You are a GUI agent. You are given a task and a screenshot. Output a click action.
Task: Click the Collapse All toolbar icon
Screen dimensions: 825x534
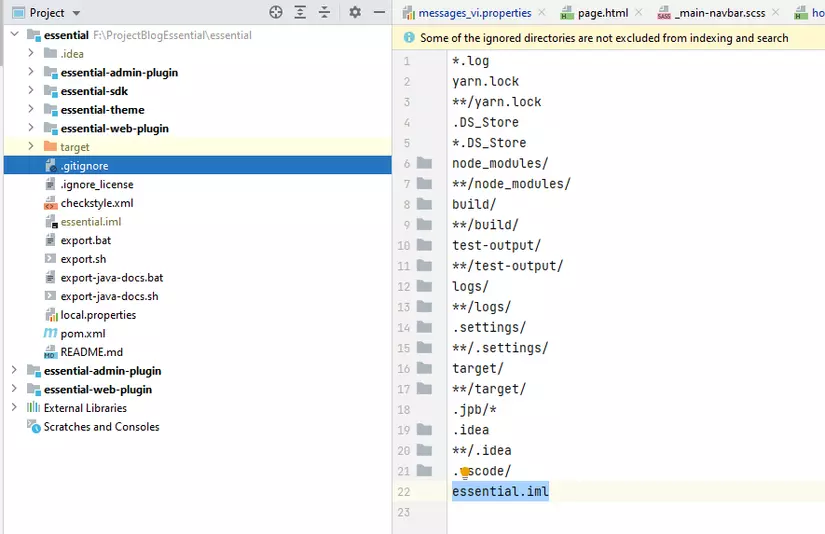pos(324,12)
